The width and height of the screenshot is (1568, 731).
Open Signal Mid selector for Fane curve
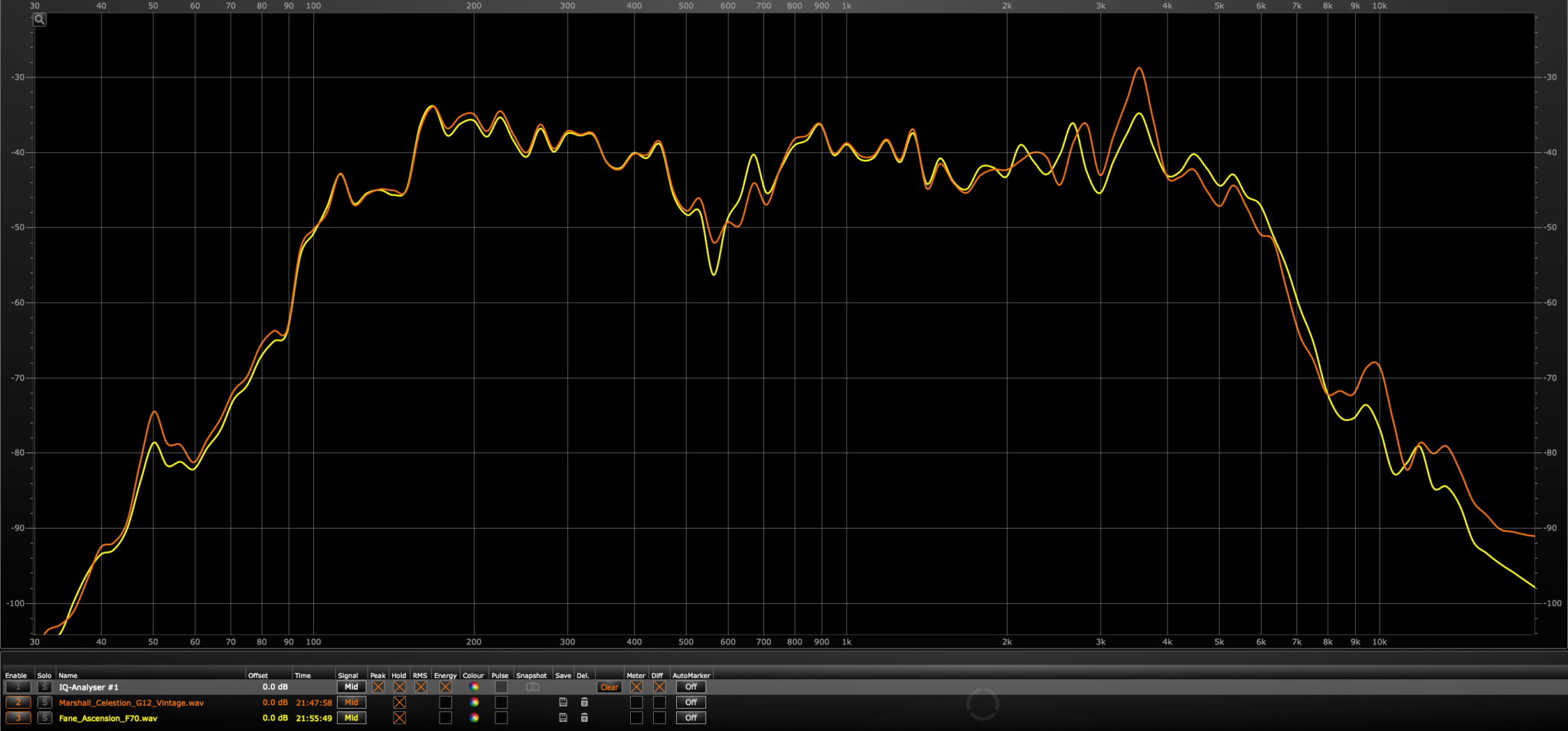click(351, 717)
